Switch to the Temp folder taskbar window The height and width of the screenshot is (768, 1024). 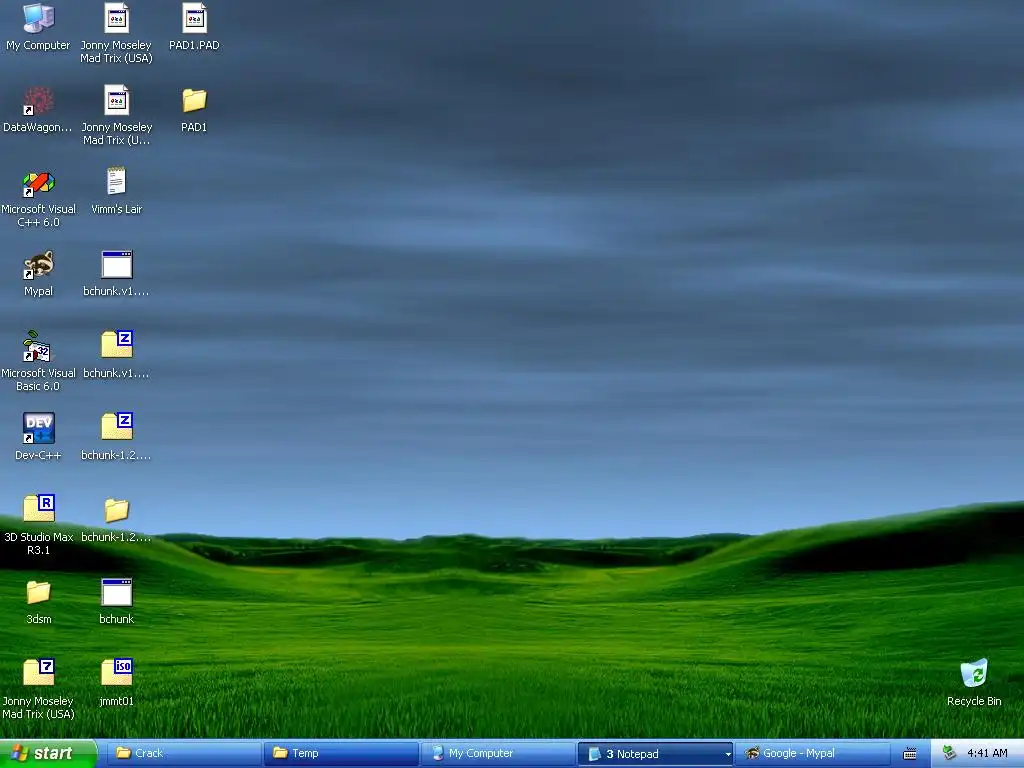coord(341,753)
